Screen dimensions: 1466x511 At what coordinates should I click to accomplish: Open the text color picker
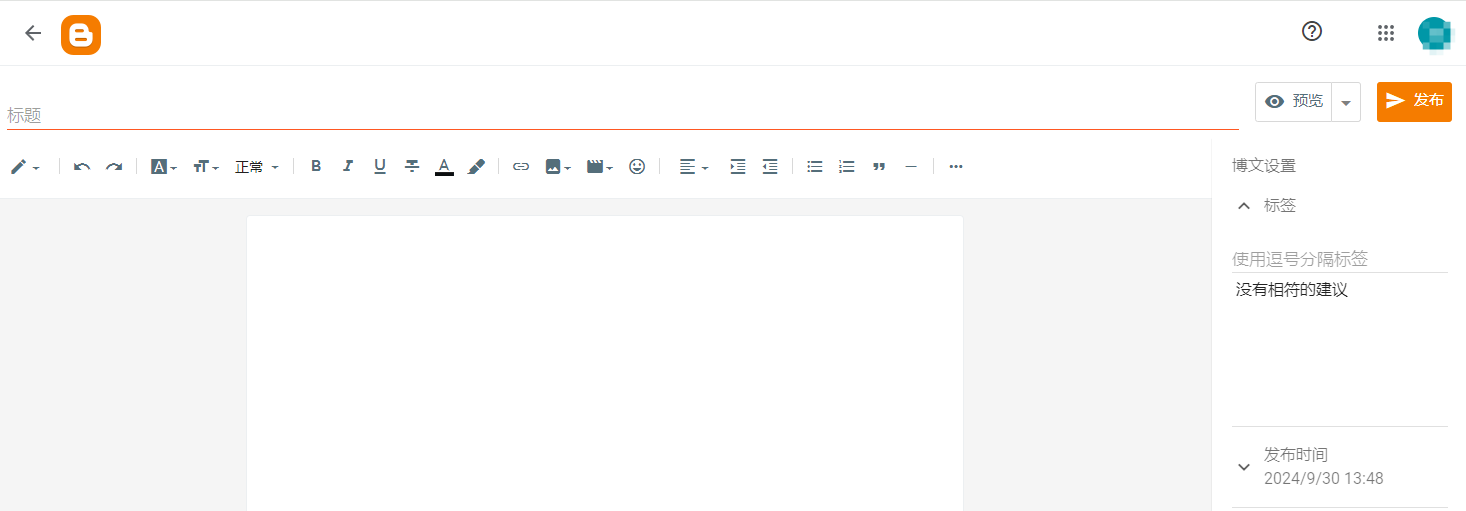444,167
